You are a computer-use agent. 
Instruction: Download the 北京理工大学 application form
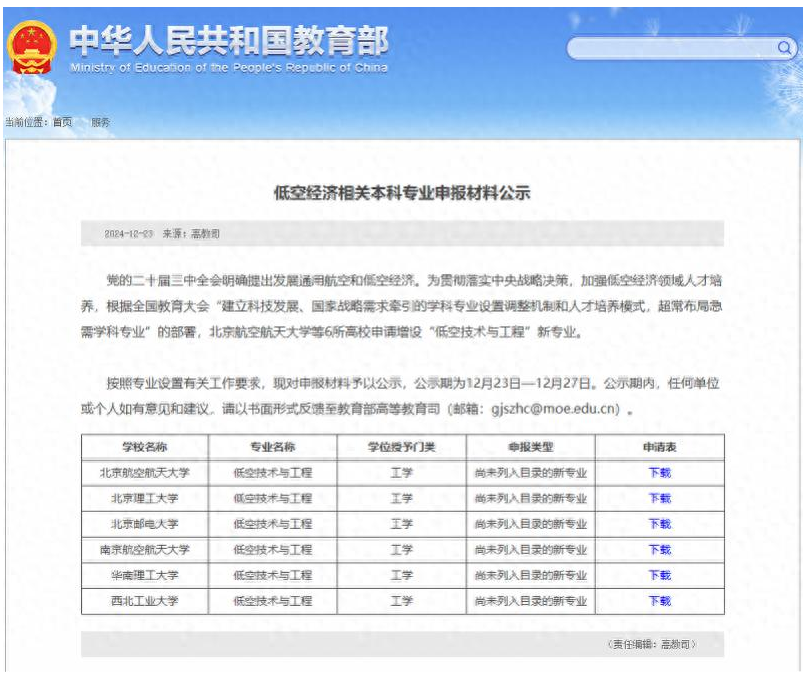pyautogui.click(x=659, y=498)
